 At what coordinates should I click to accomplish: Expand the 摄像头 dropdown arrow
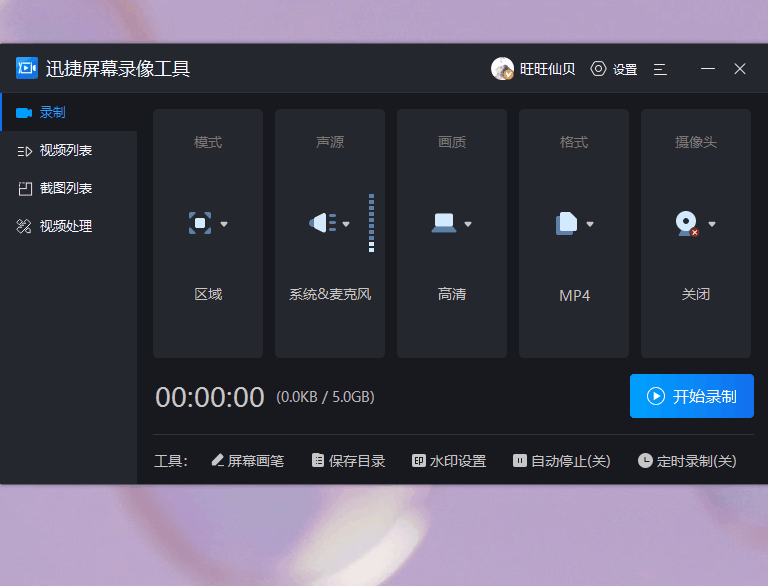[712, 224]
